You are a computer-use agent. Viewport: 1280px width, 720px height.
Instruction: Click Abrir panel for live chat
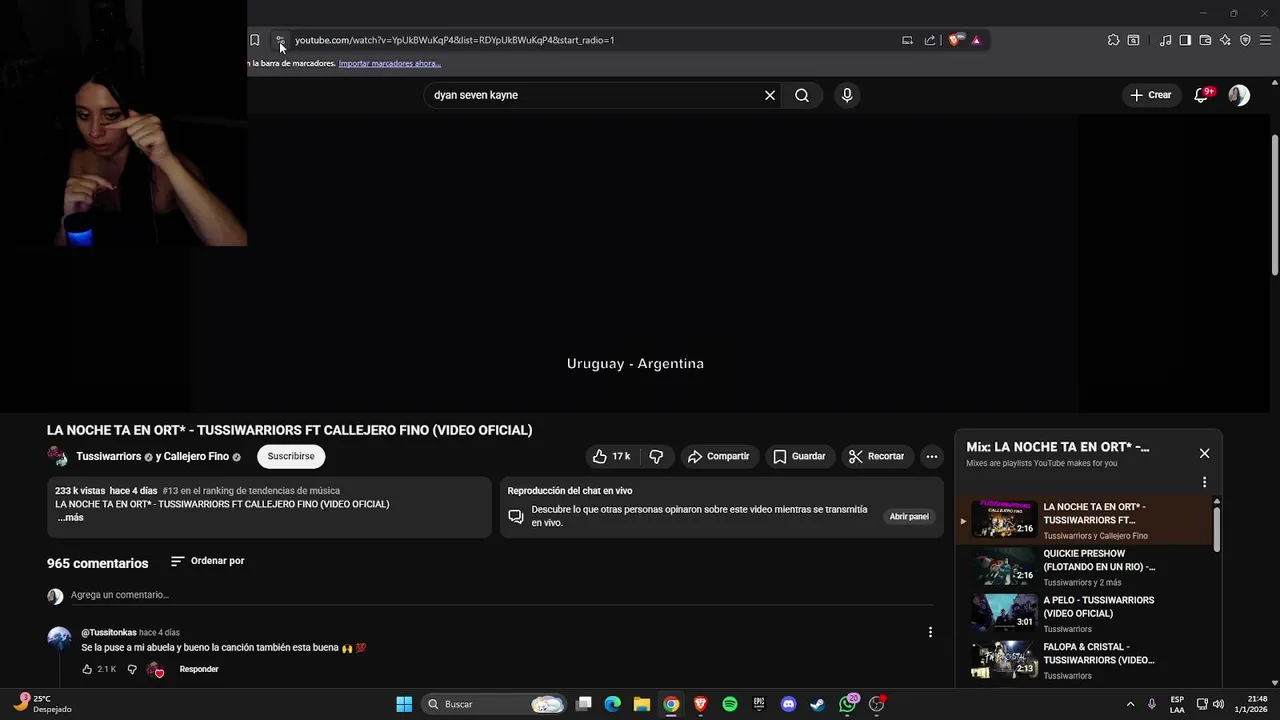[x=909, y=516]
